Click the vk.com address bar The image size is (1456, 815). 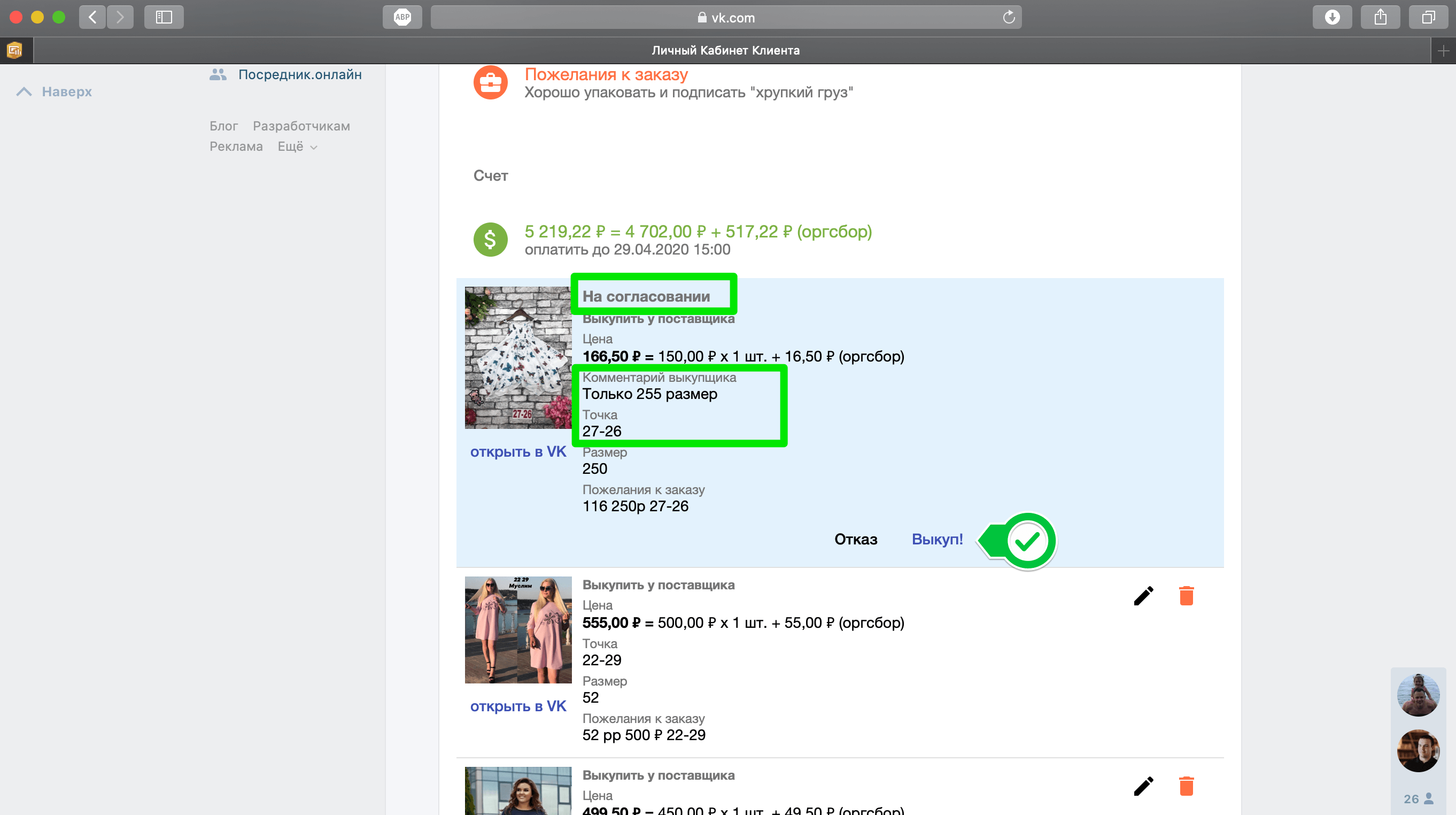(725, 18)
